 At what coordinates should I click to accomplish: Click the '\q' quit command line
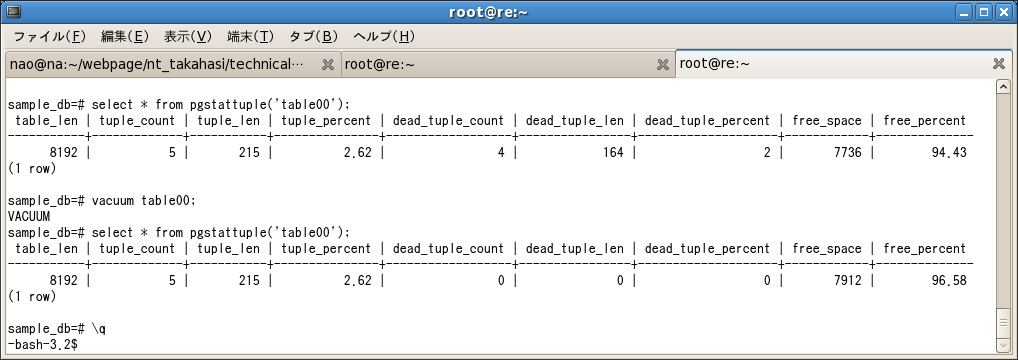click(56, 329)
